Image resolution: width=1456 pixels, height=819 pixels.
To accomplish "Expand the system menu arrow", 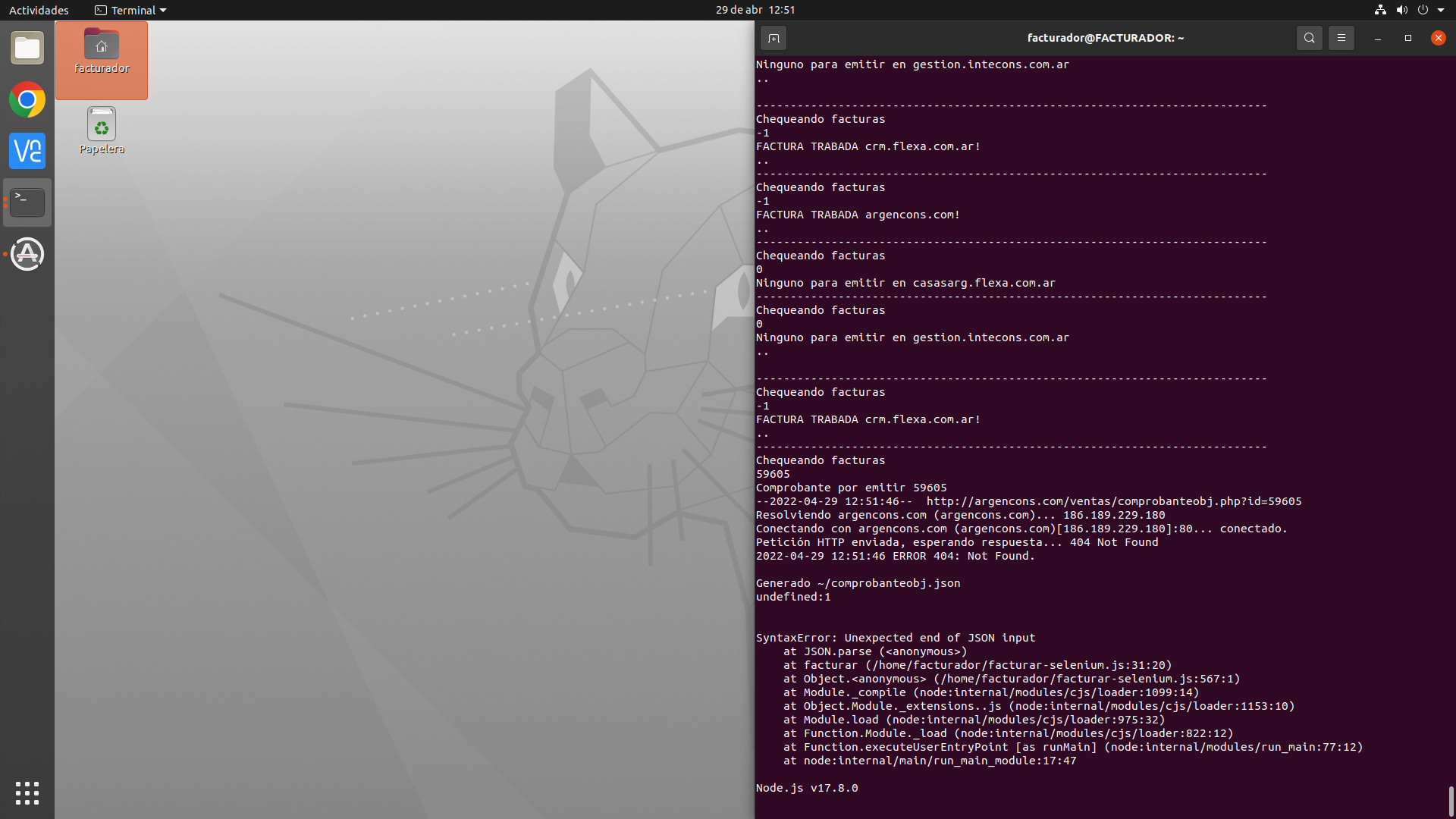I will point(1441,10).
